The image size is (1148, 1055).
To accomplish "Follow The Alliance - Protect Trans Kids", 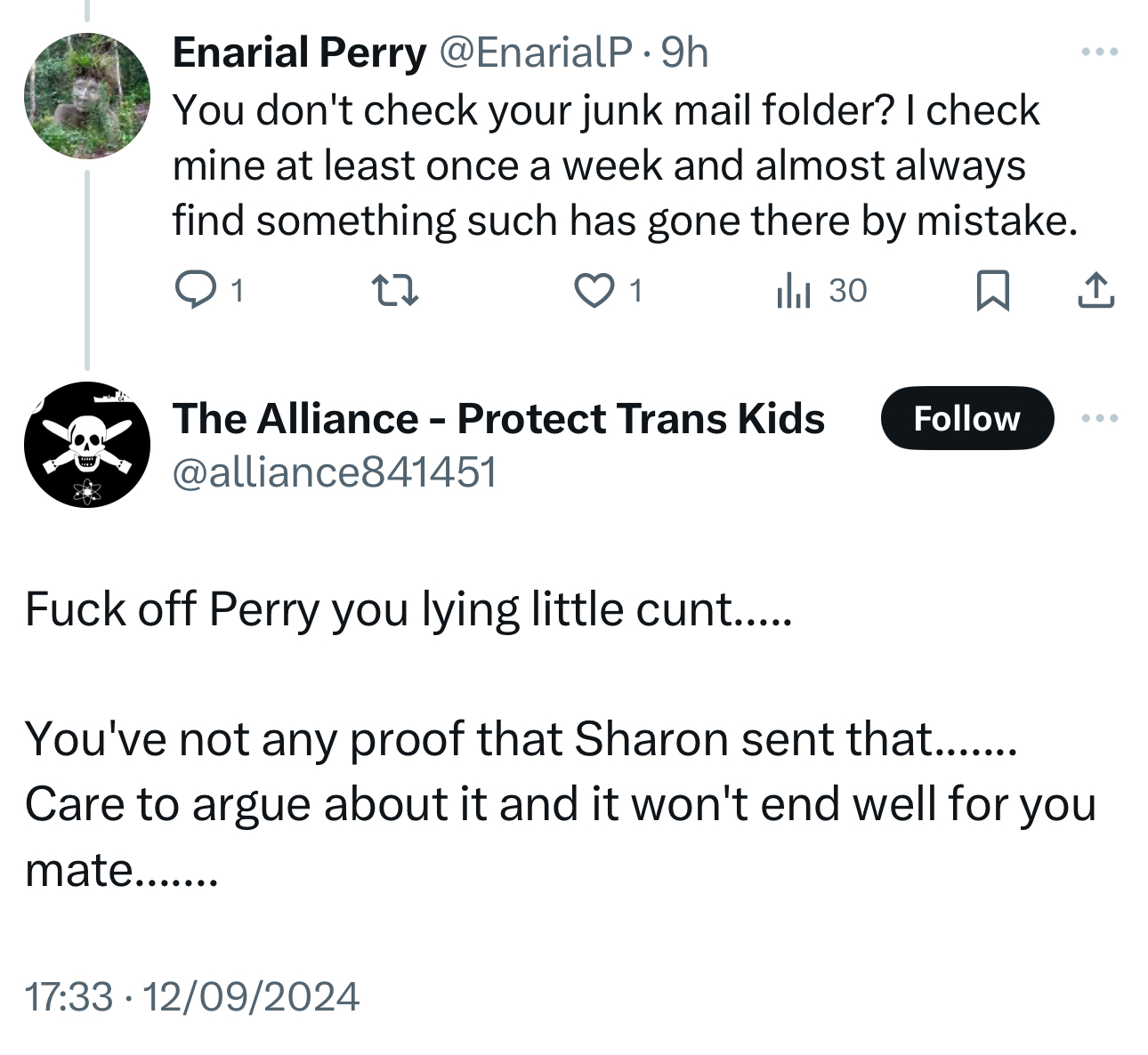I will (x=966, y=418).
